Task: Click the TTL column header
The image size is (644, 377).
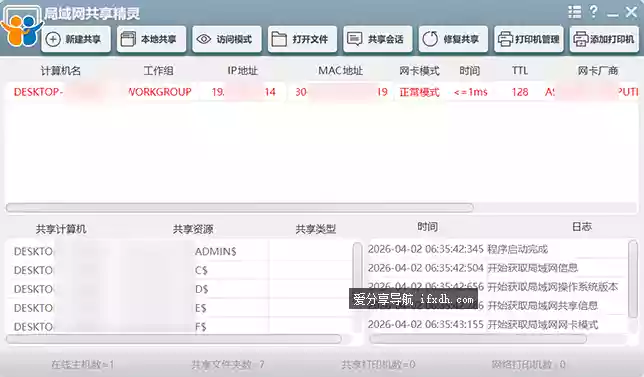Action: pyautogui.click(x=520, y=71)
